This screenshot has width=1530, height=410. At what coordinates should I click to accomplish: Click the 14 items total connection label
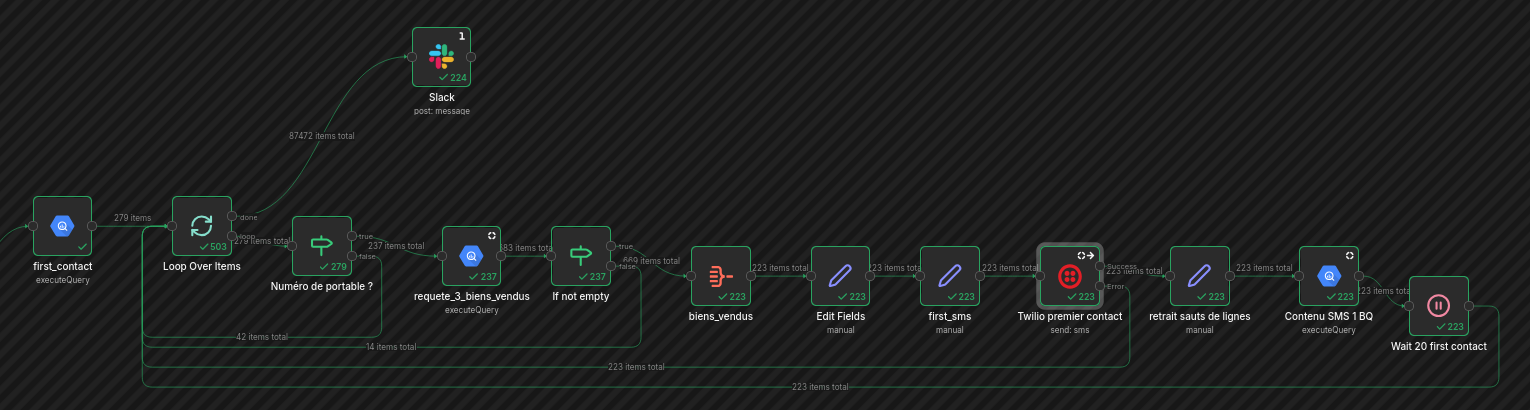(x=391, y=347)
